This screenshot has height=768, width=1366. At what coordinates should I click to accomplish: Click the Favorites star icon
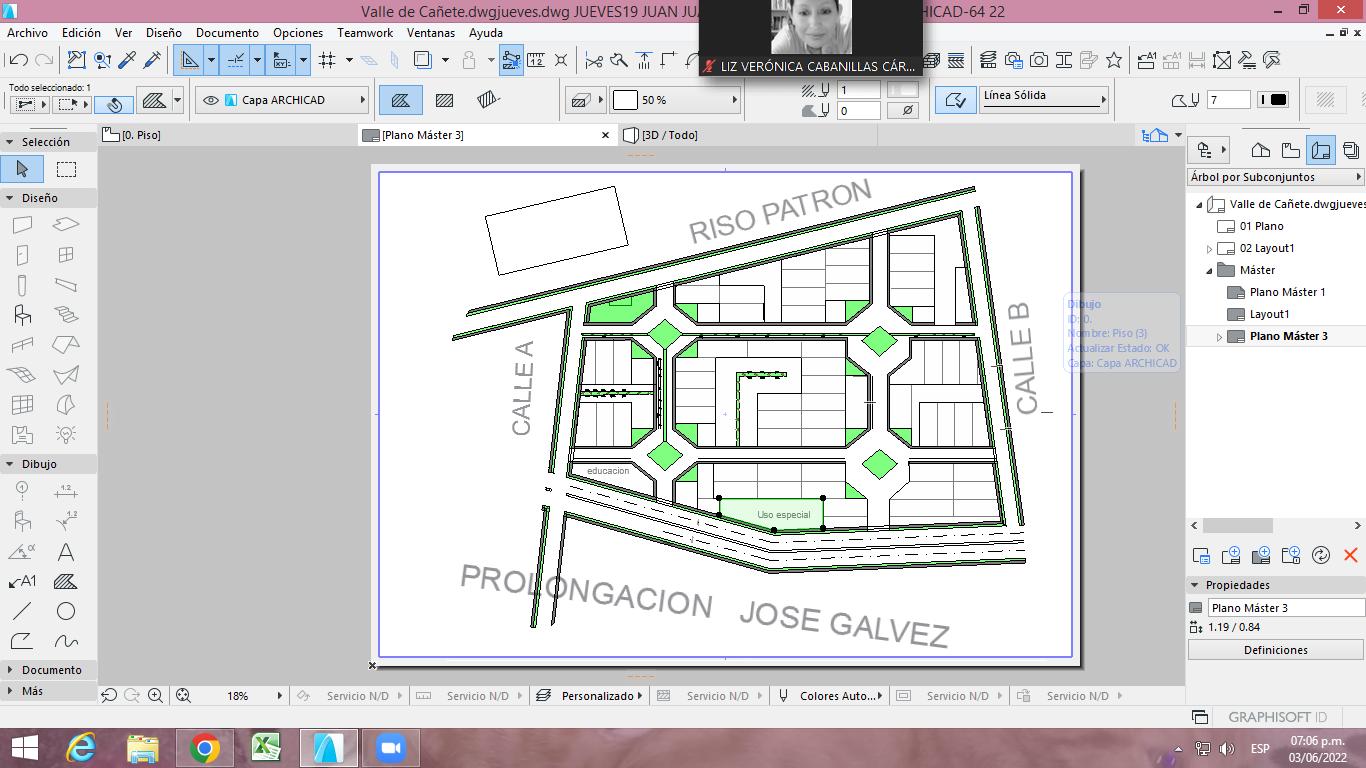(x=1114, y=60)
